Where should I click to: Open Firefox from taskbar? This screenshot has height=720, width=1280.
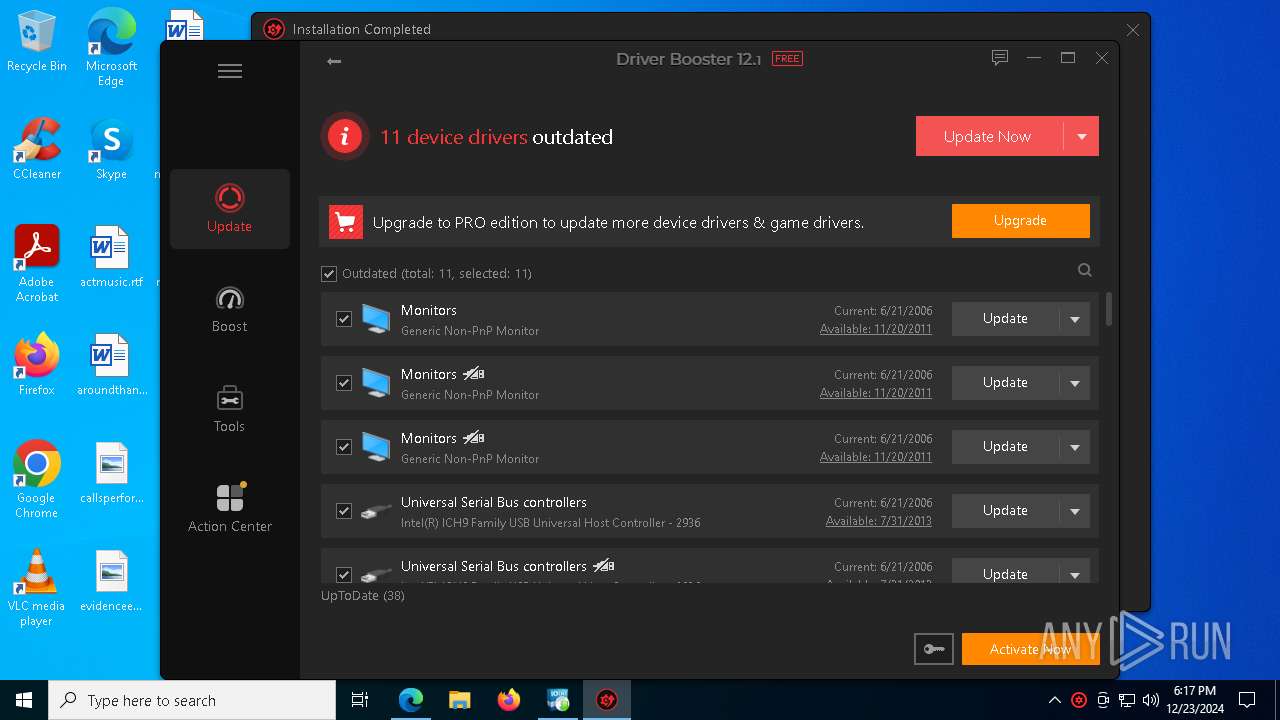(508, 700)
